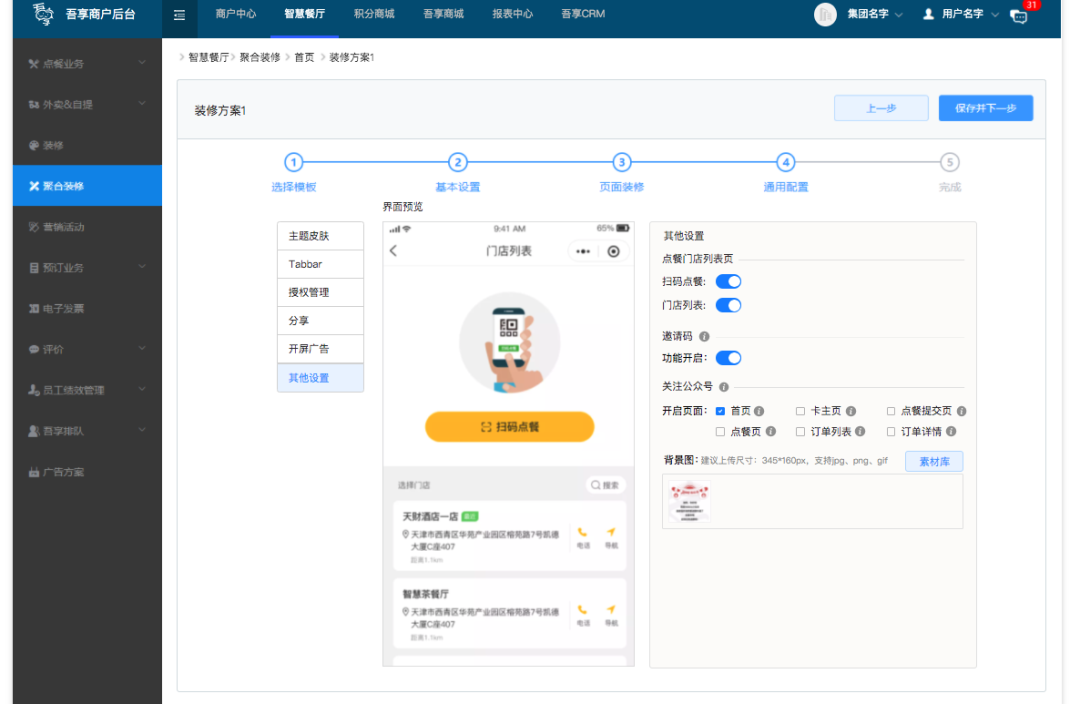1080x704 pixels.
Task: Click the 智慧餐厅 breadcrumb link
Action: pos(208,57)
